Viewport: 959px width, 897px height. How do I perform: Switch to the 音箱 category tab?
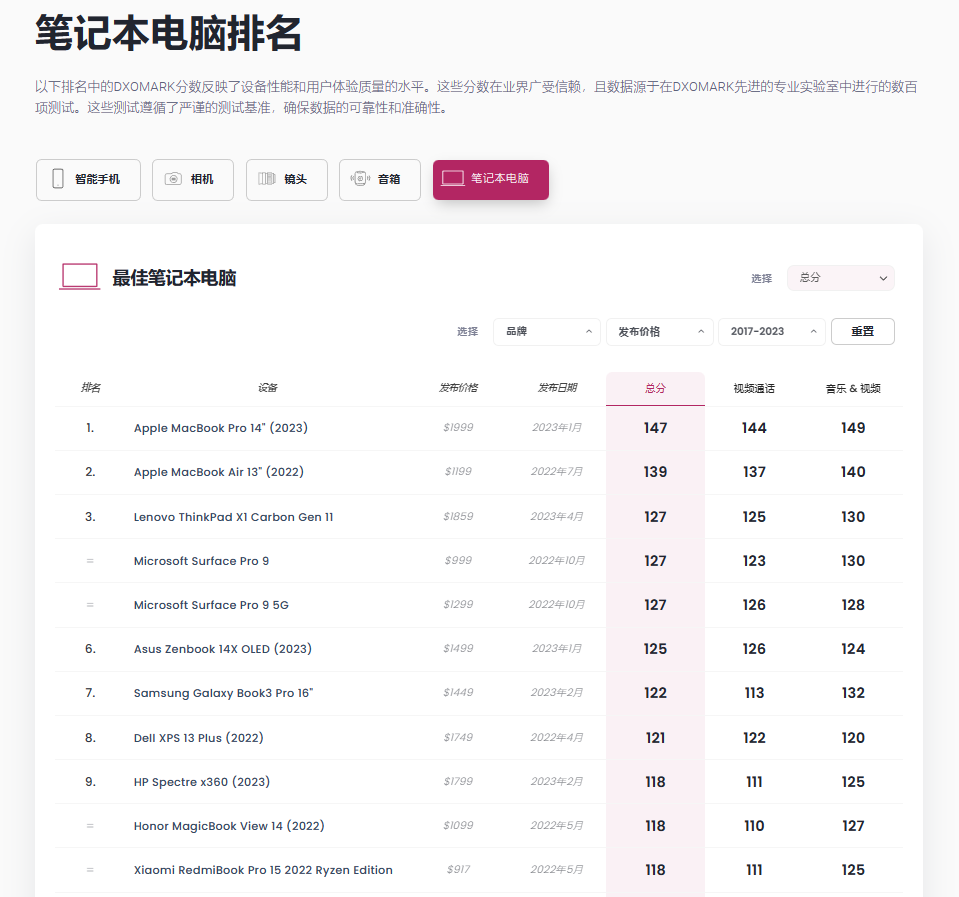[380, 179]
